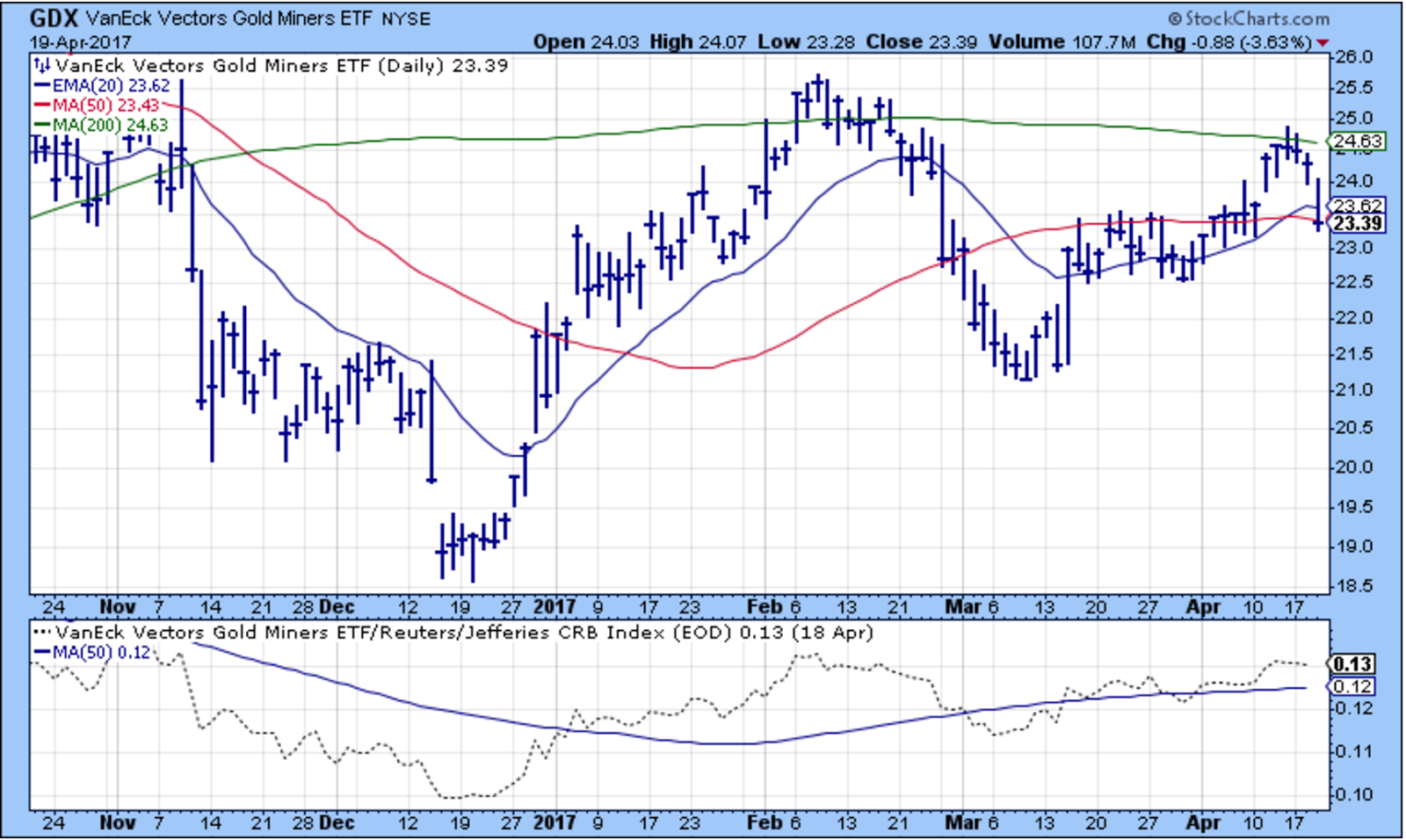
Task: Click the "(Daily) 23.39" price legend text
Action: (x=443, y=65)
